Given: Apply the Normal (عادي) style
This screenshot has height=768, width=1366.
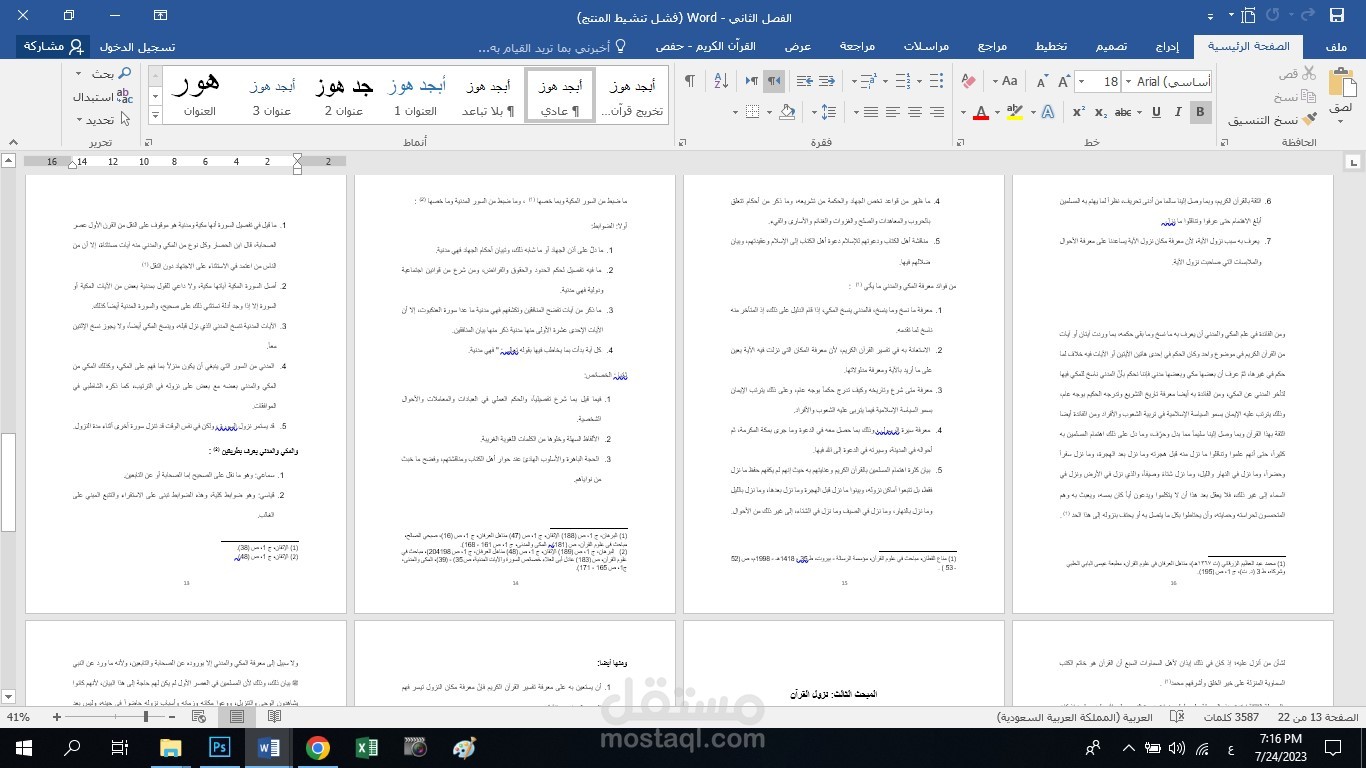Looking at the screenshot, I should [x=559, y=96].
